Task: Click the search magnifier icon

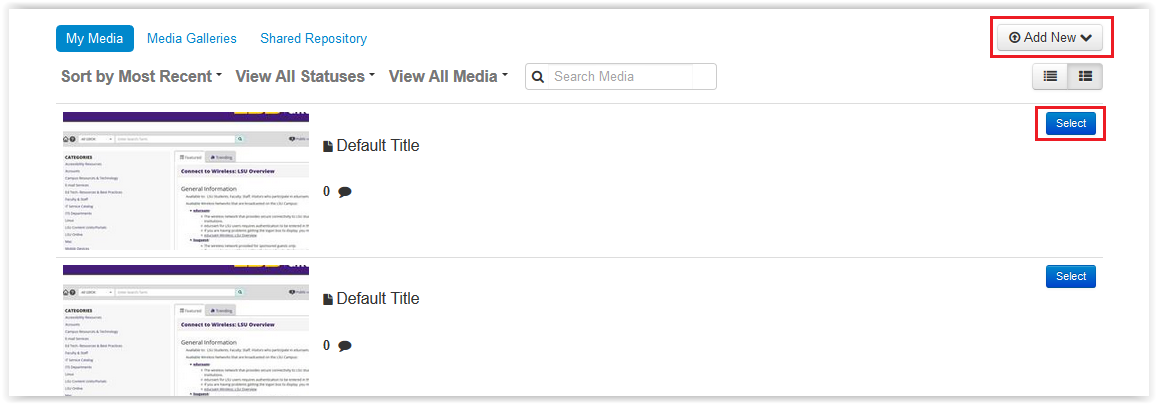Action: tap(538, 77)
